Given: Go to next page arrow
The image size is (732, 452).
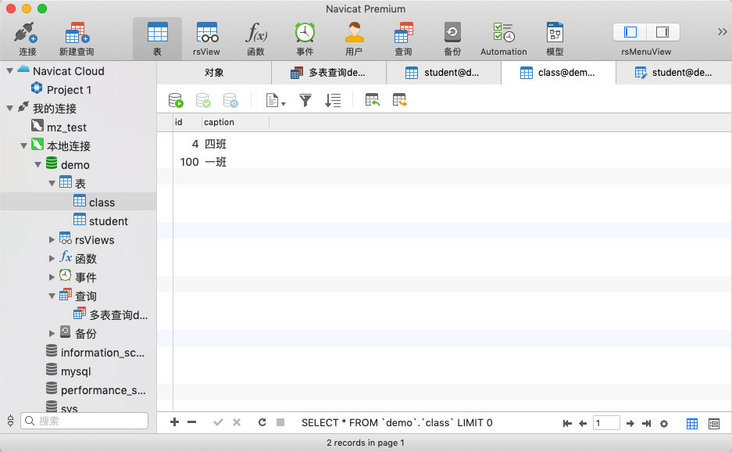Looking at the screenshot, I should pos(630,424).
